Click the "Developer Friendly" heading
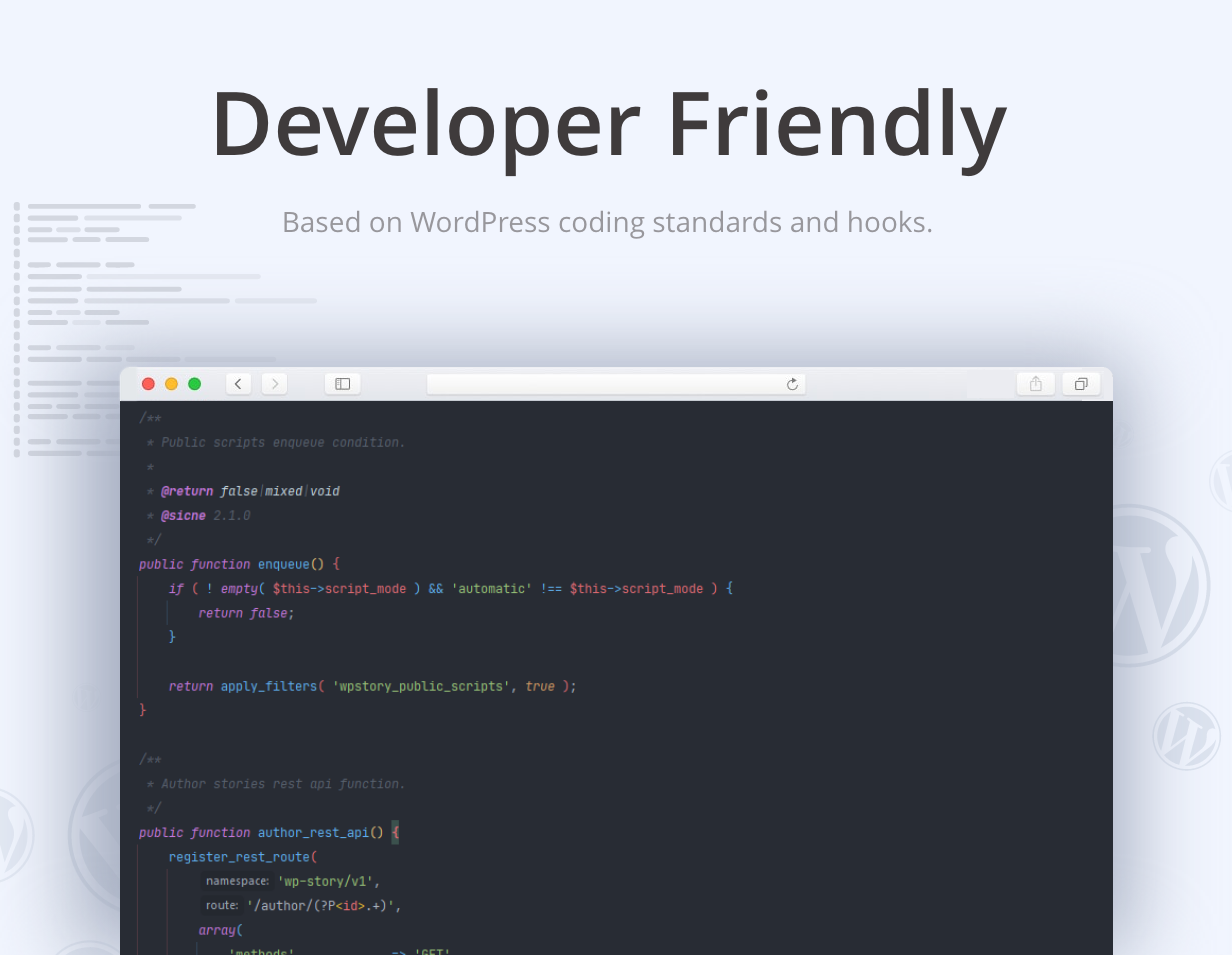The height and width of the screenshot is (955, 1232). [x=609, y=123]
